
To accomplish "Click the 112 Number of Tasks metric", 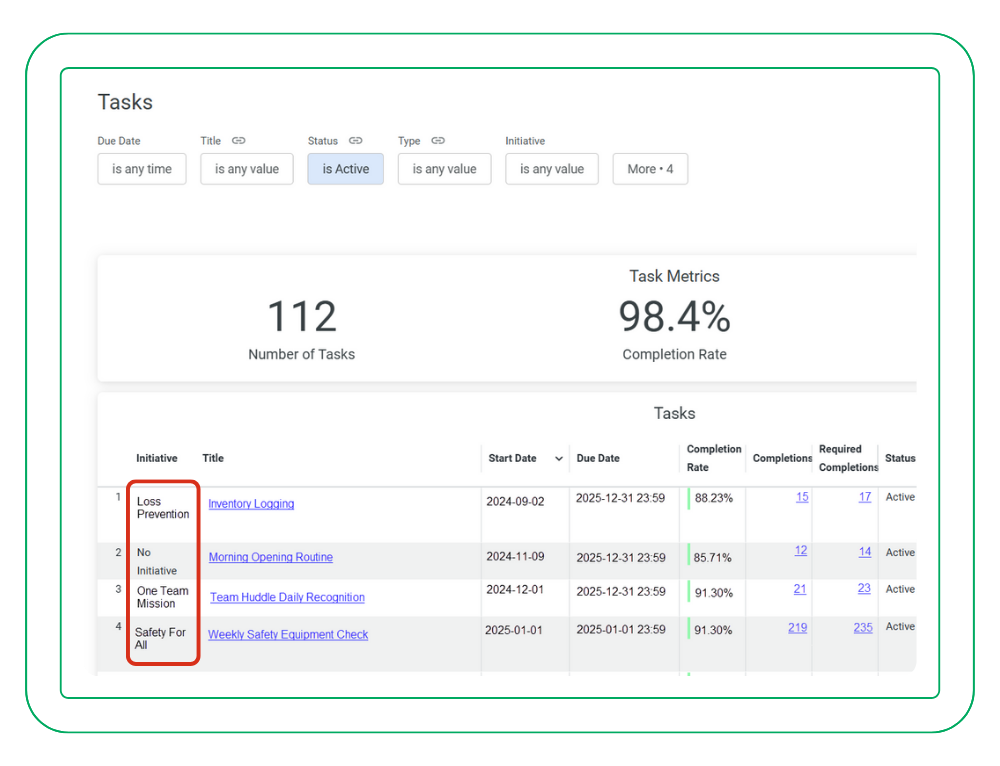I will 302,328.
